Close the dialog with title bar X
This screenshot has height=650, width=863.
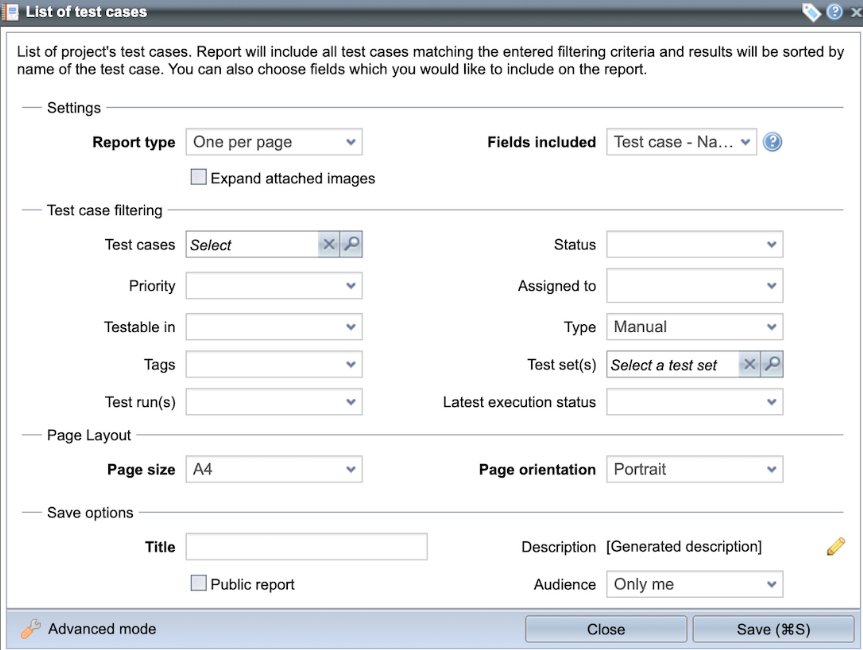click(x=855, y=12)
